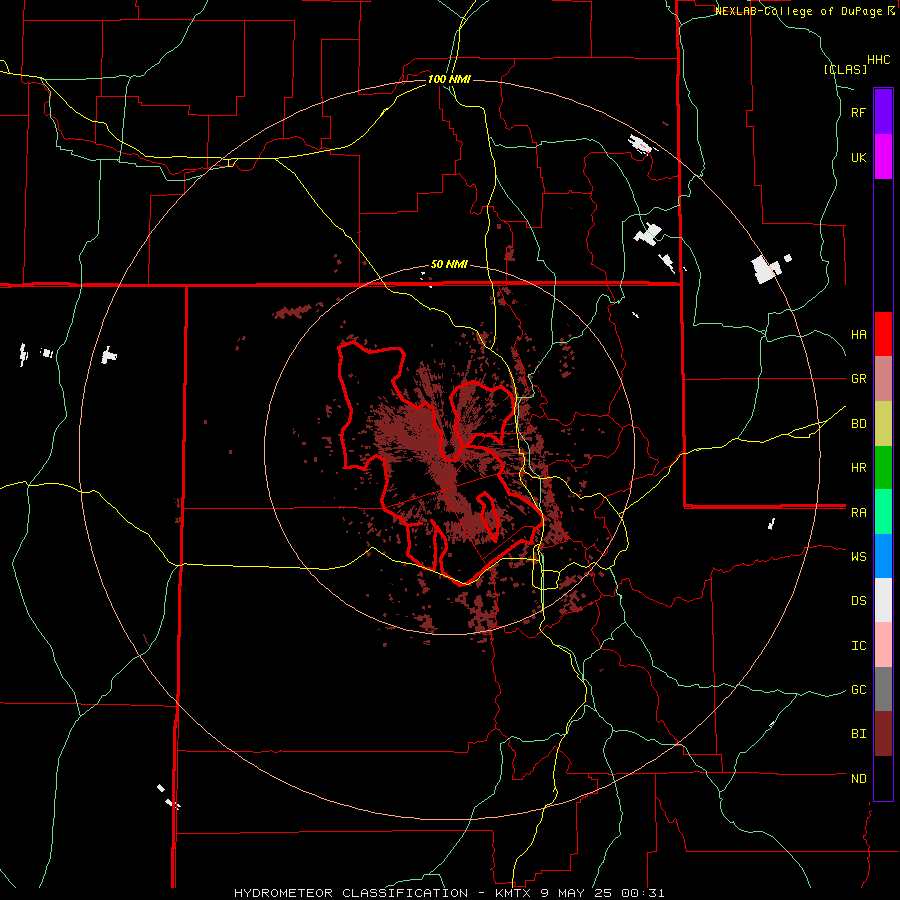Select the yellow BD legend swatch
The height and width of the screenshot is (900, 900).
coord(883,424)
